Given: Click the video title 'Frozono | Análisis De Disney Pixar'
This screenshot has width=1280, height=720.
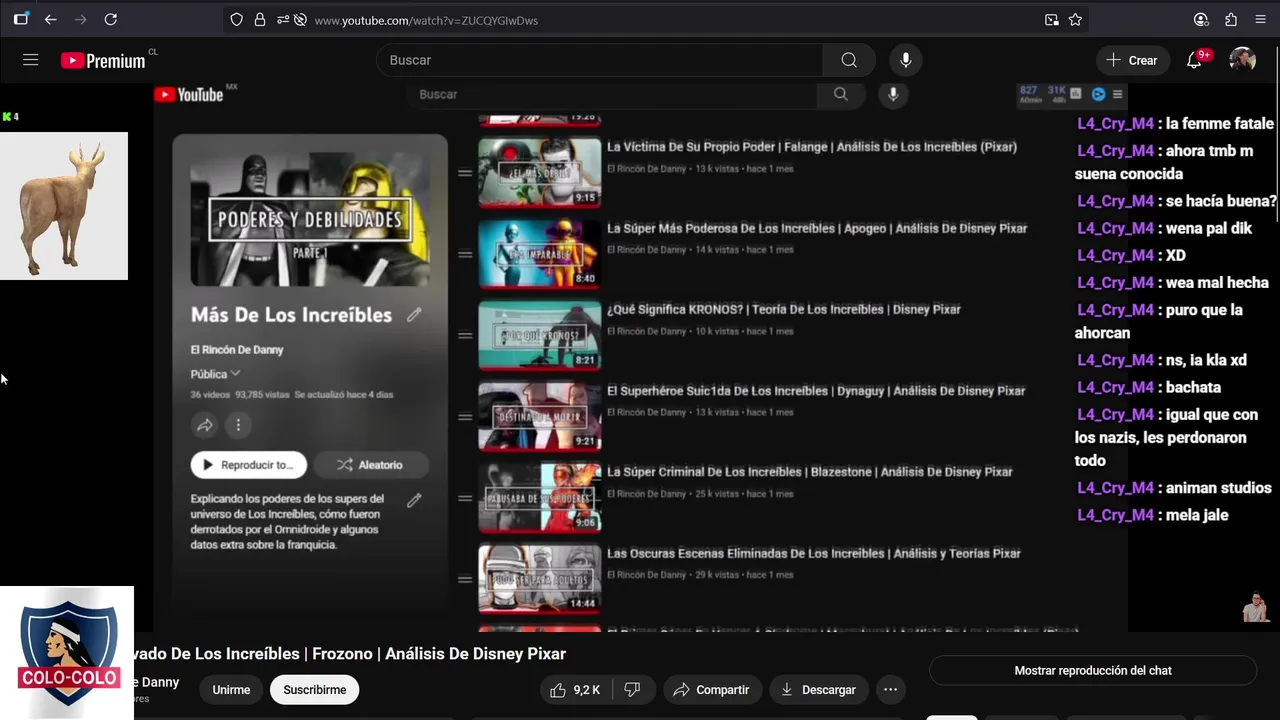Looking at the screenshot, I should point(439,654).
